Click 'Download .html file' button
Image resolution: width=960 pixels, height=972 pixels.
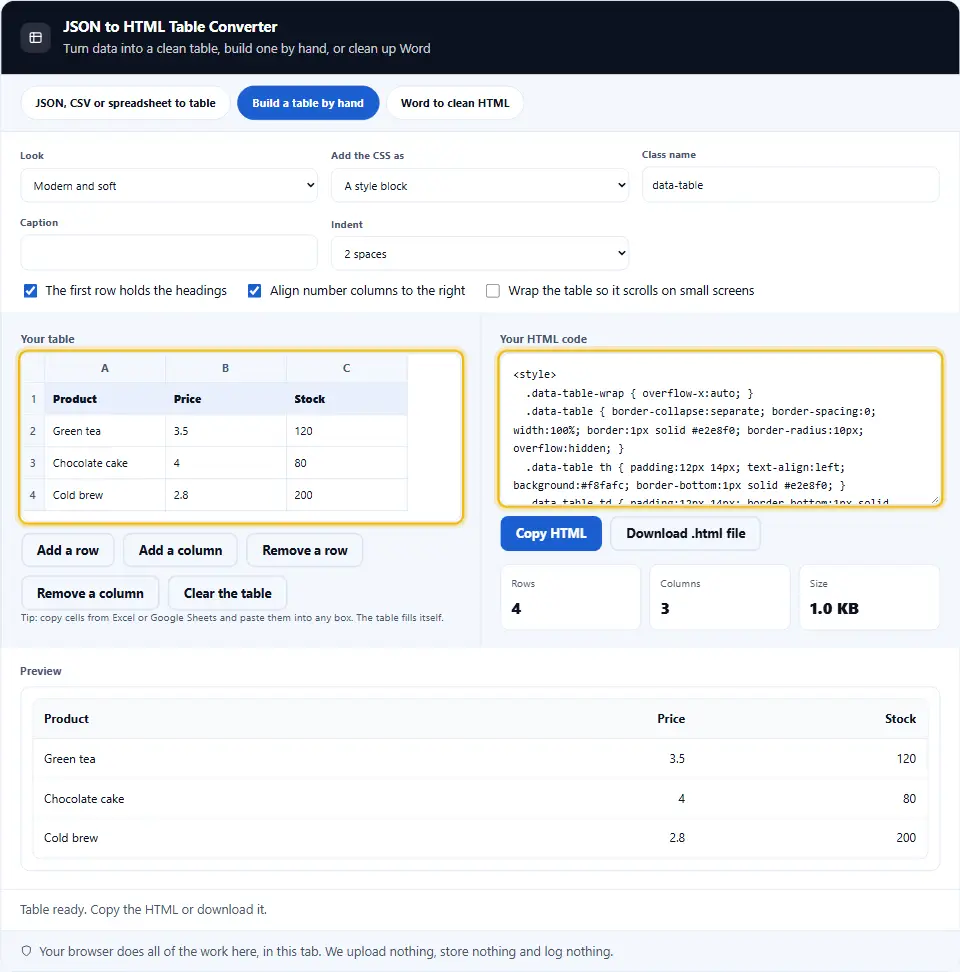[685, 533]
